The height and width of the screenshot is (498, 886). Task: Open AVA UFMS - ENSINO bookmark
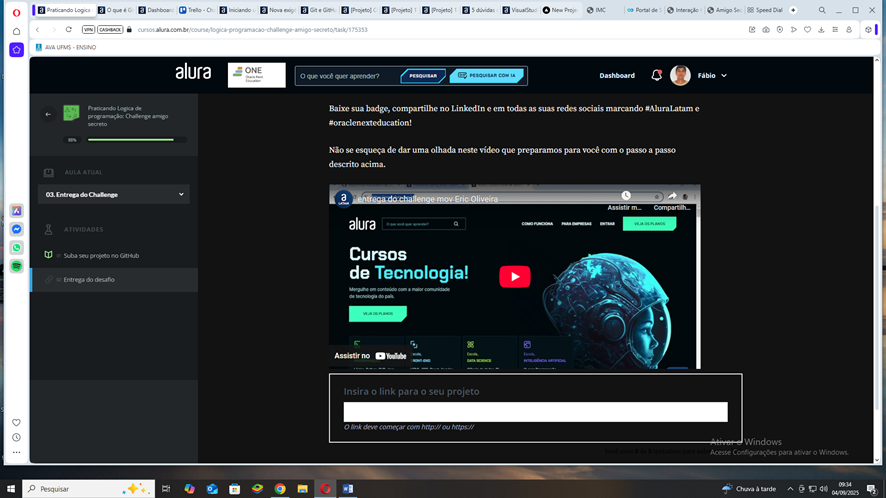click(66, 47)
